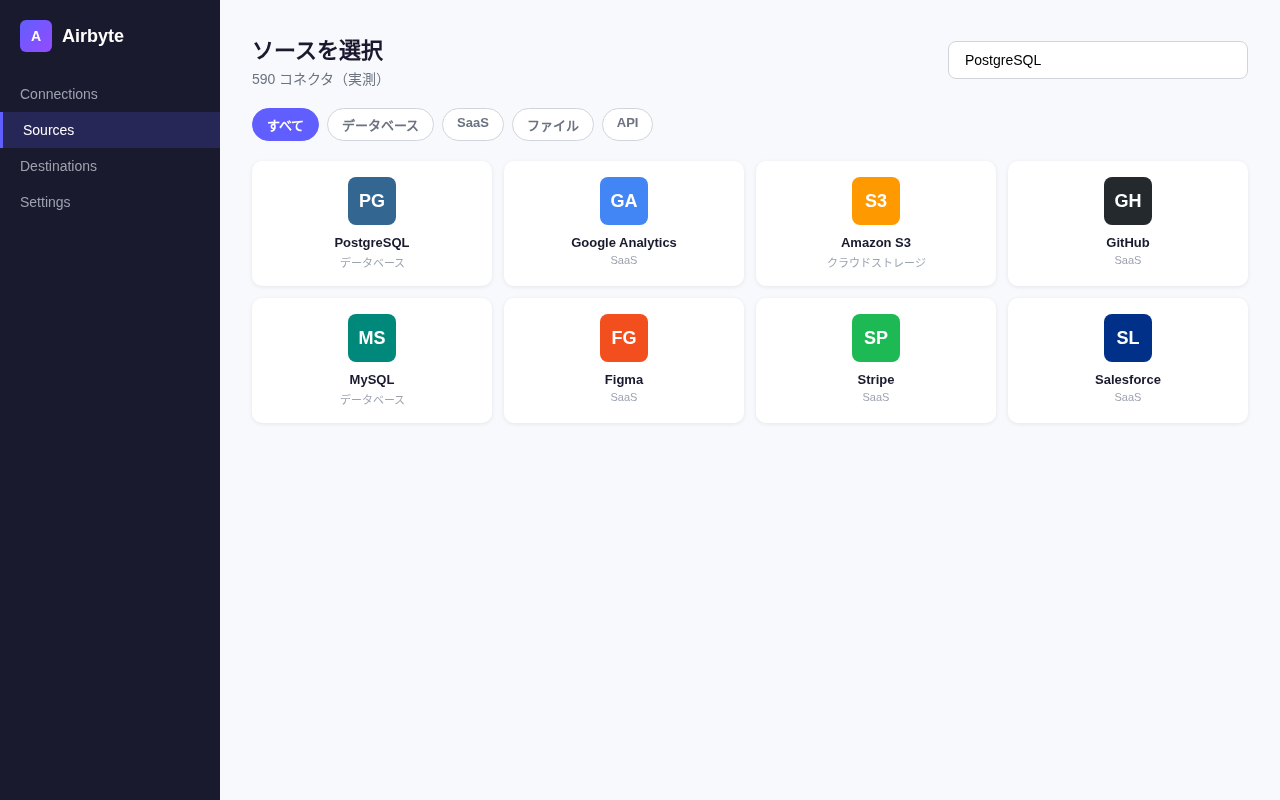This screenshot has width=1280, height=800.
Task: Click the Stripe card name
Action: [876, 379]
